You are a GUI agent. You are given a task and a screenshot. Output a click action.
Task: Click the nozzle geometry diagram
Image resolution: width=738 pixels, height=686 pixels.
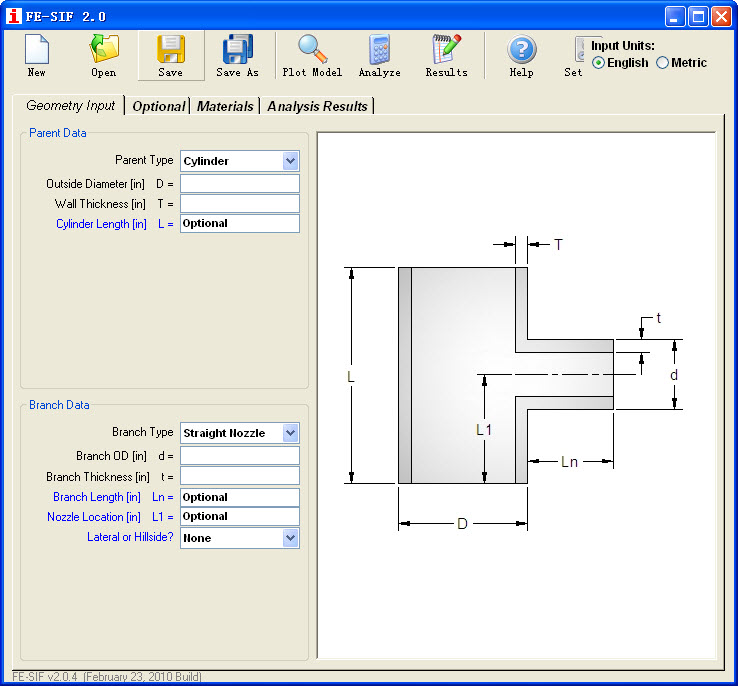tap(516, 395)
